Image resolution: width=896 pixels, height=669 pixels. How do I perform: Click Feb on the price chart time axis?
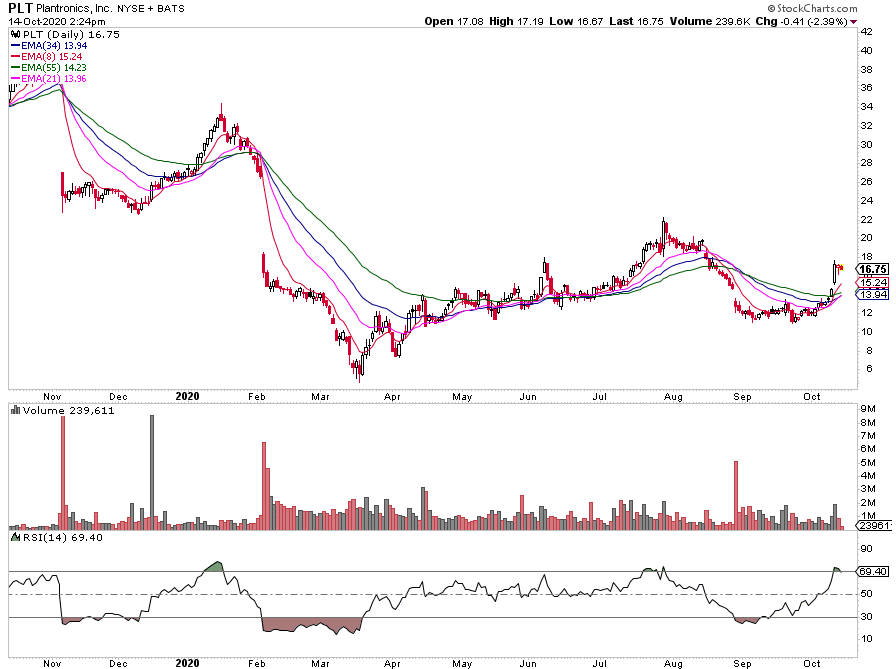pyautogui.click(x=257, y=396)
